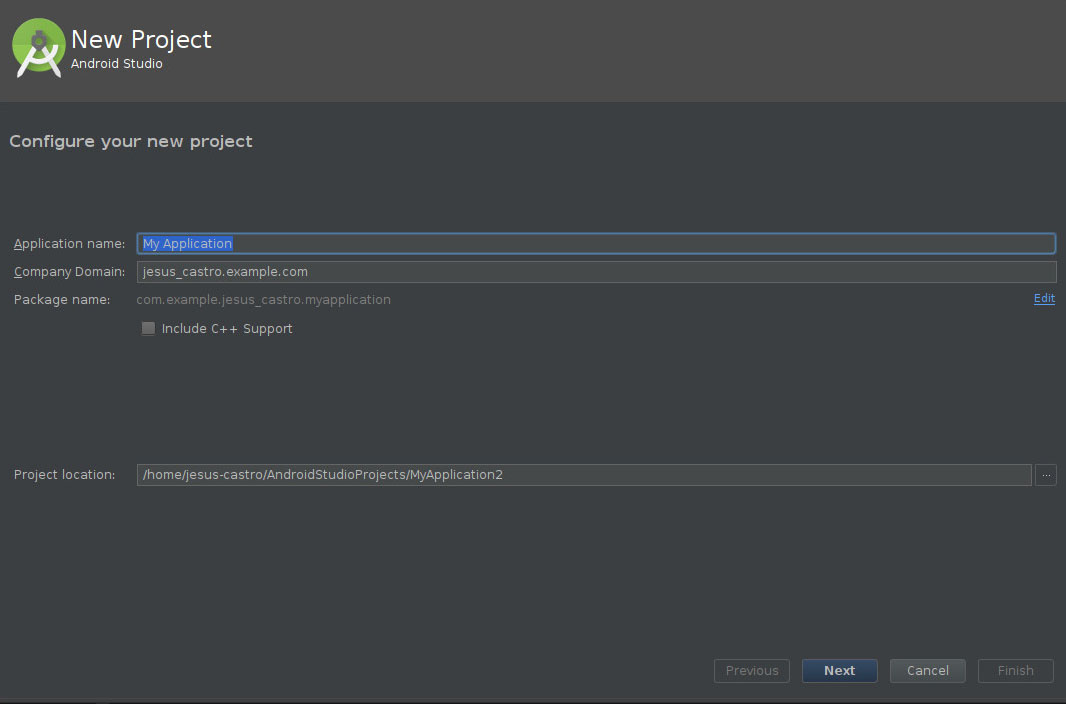Click the Project location input field

point(584,475)
